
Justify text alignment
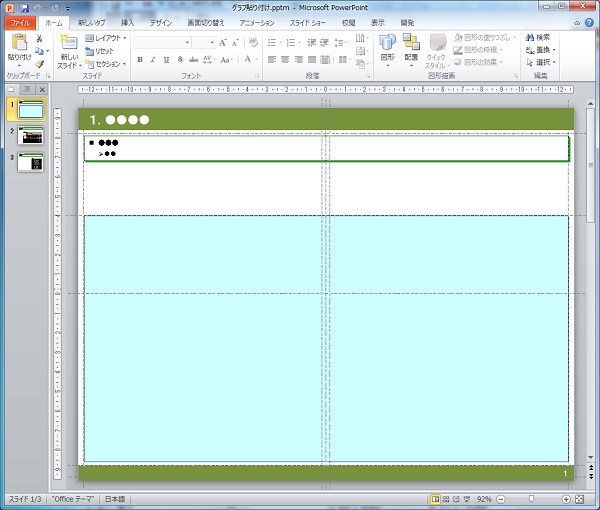click(312, 60)
